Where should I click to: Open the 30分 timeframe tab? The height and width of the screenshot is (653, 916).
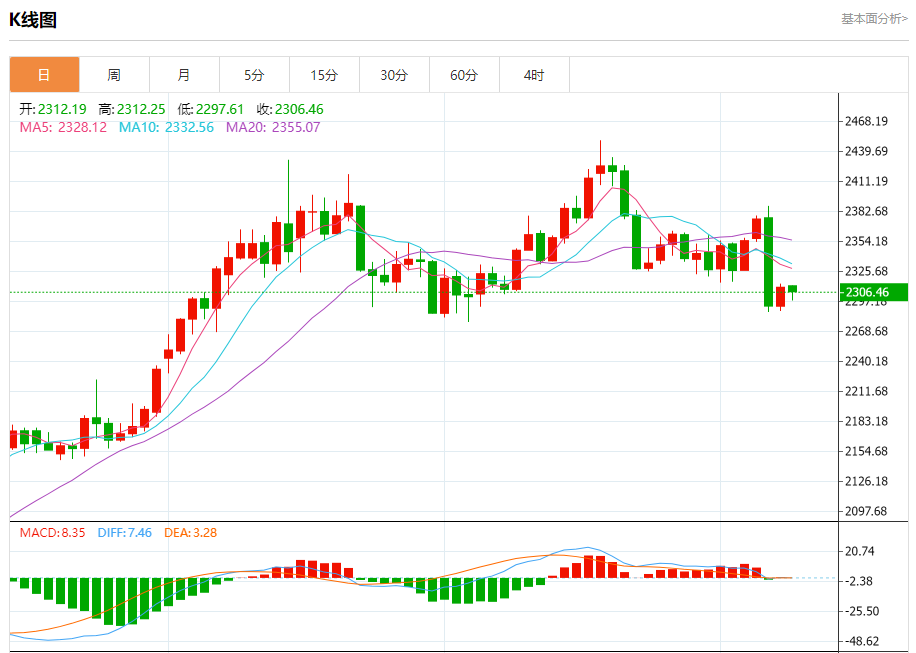coord(394,75)
